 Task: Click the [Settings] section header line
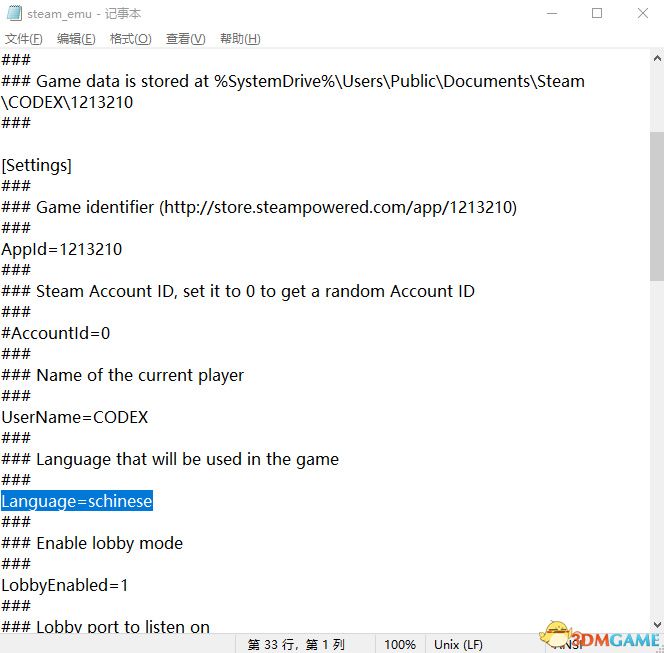36,165
